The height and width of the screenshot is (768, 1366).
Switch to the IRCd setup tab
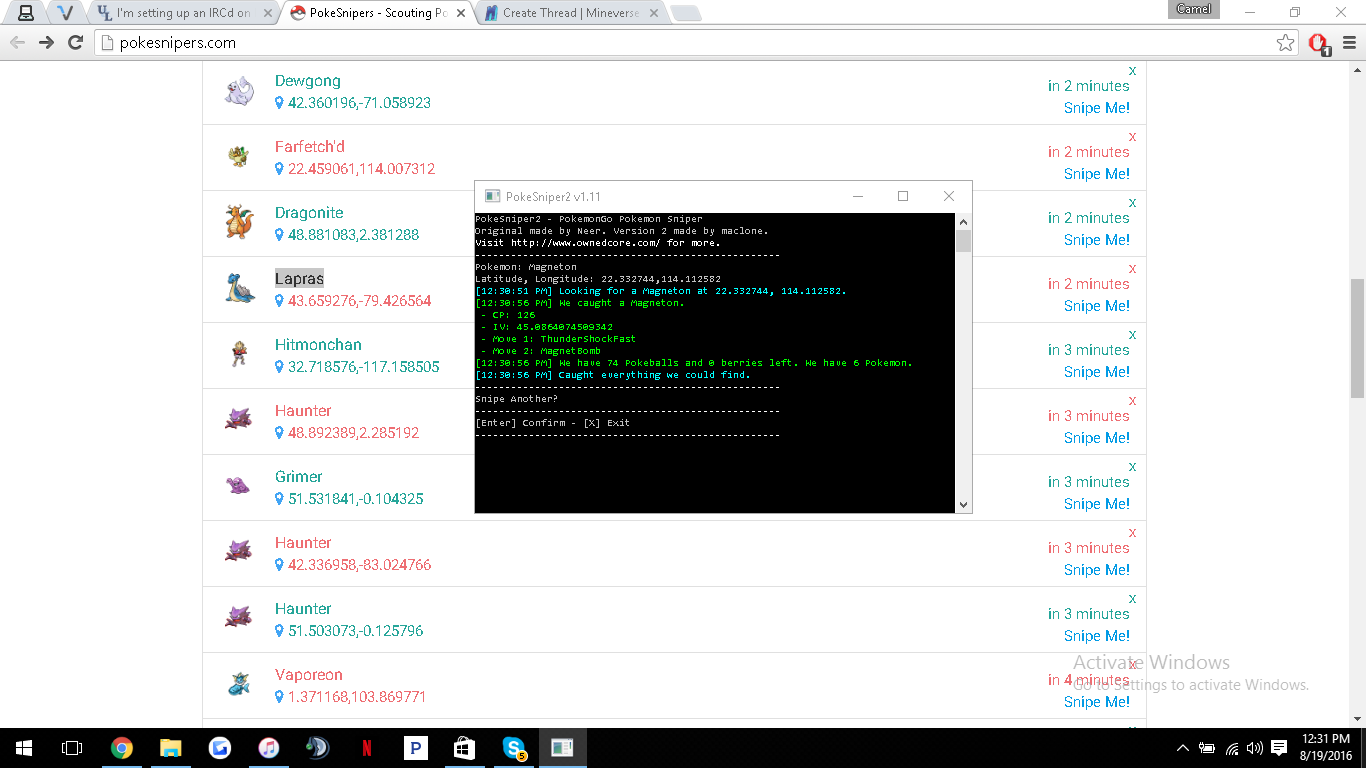(x=182, y=13)
